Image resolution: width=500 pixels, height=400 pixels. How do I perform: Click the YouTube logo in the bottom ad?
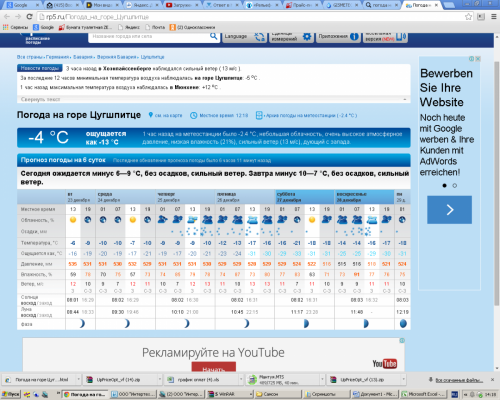(x=385, y=364)
